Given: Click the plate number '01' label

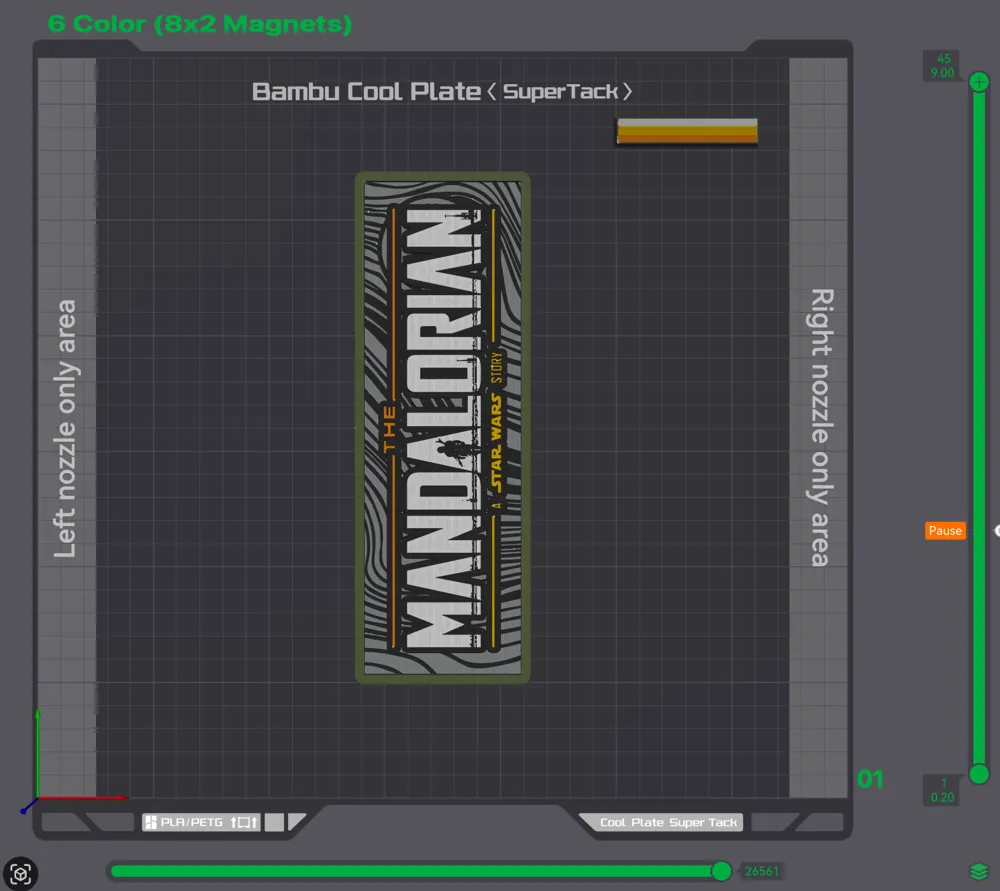Looking at the screenshot, I should coord(871,779).
